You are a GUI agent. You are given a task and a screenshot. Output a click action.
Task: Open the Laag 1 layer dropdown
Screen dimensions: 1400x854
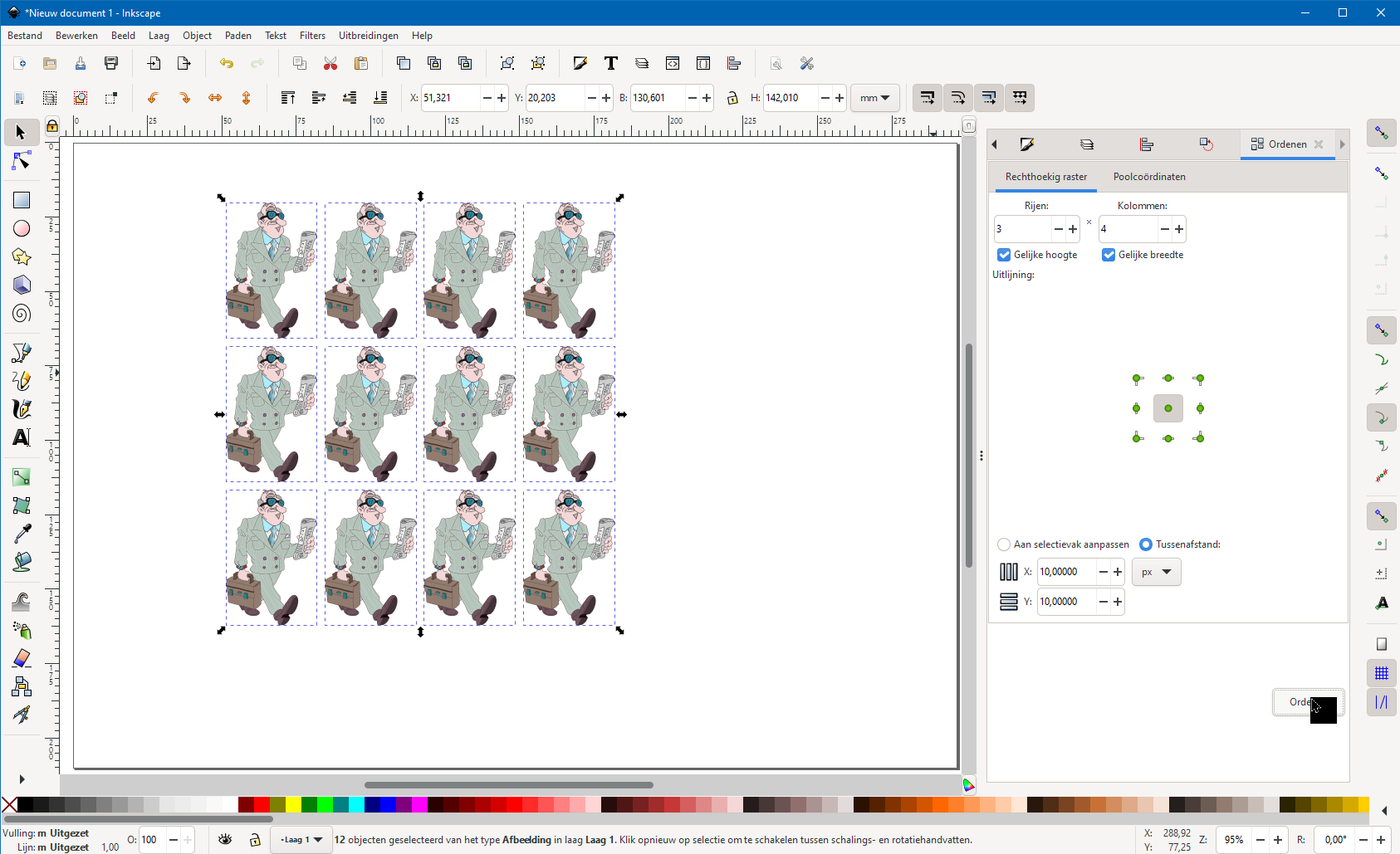(x=301, y=840)
